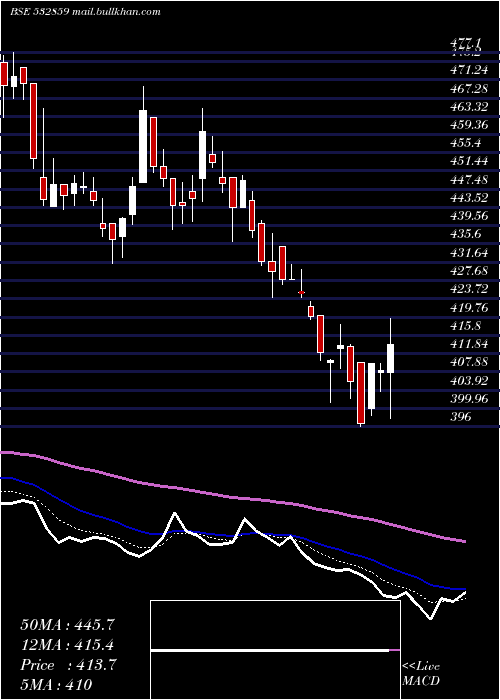Select the 463.32 price axis label

(x=469, y=107)
